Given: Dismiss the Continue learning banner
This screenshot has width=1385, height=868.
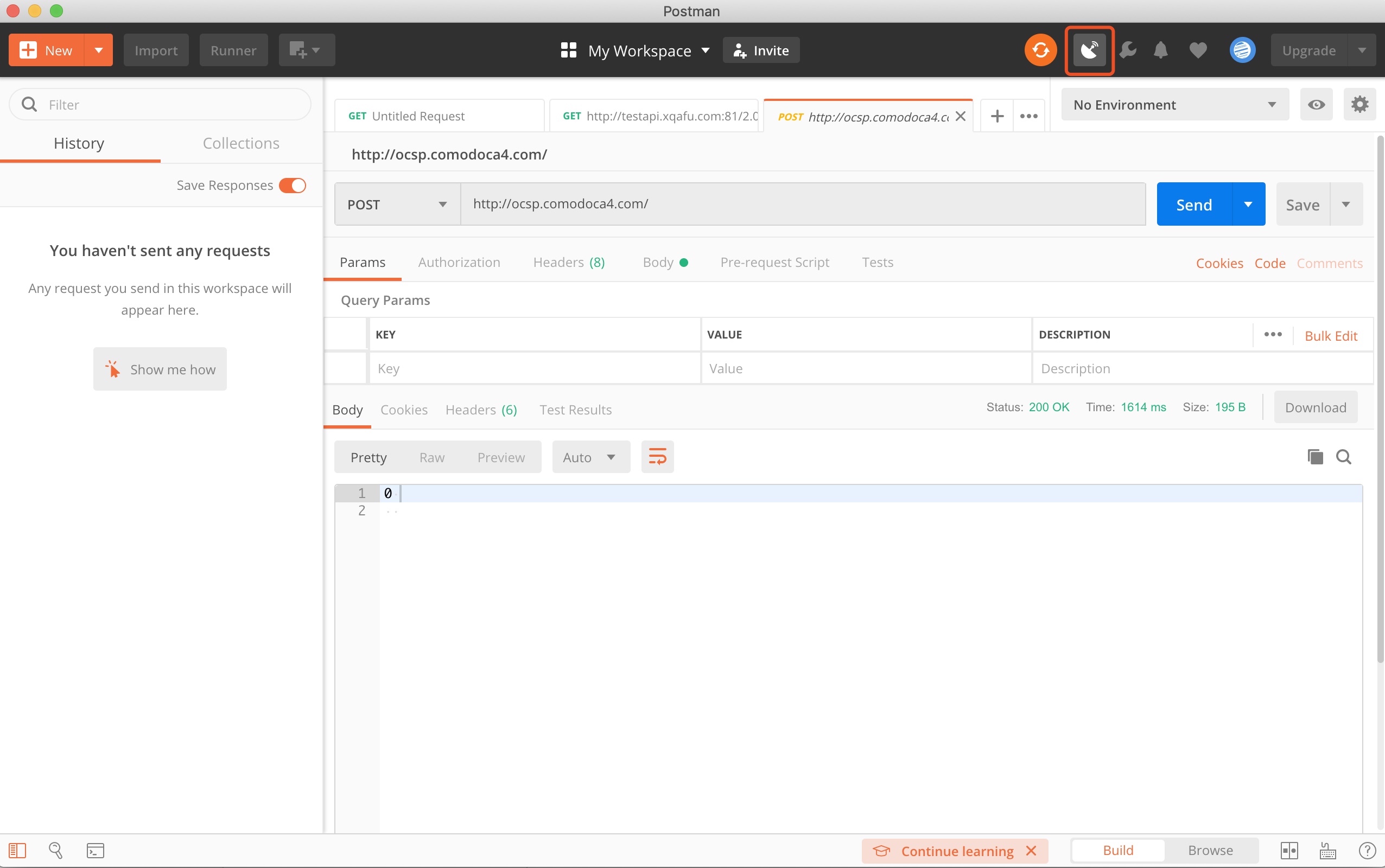Looking at the screenshot, I should pyautogui.click(x=1031, y=851).
